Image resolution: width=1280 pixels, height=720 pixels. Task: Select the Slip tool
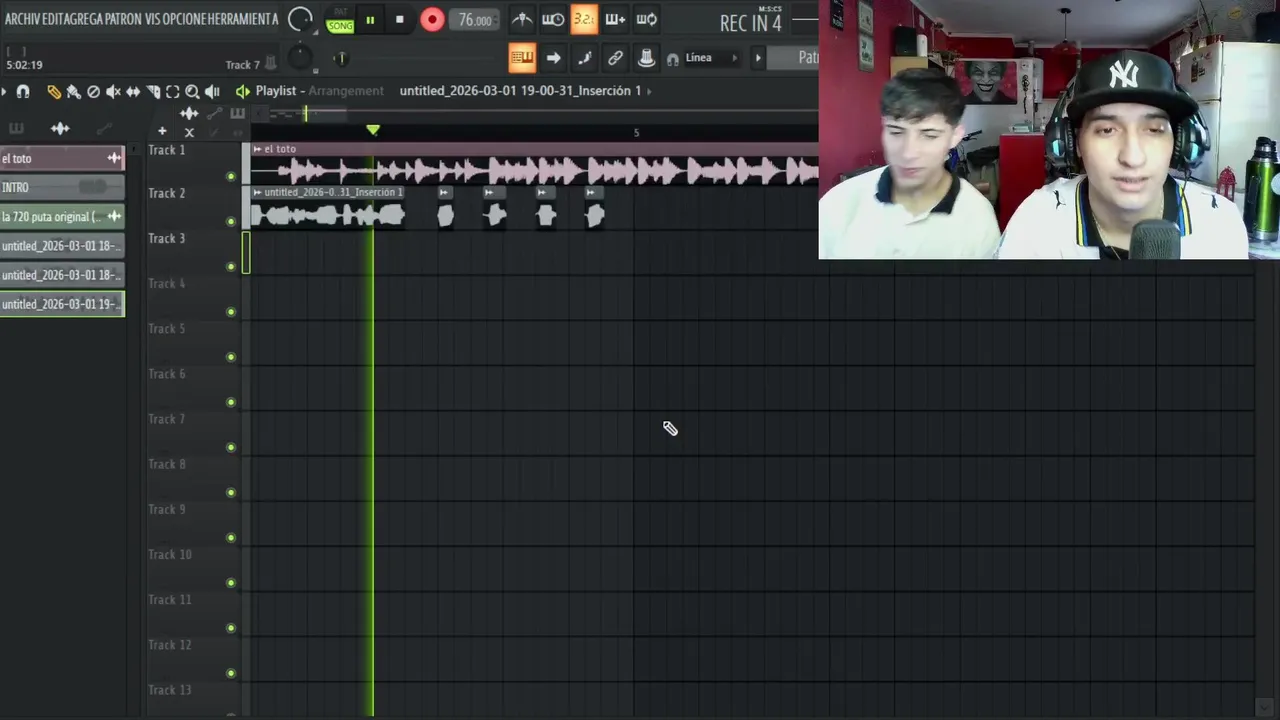pyautogui.click(x=133, y=92)
